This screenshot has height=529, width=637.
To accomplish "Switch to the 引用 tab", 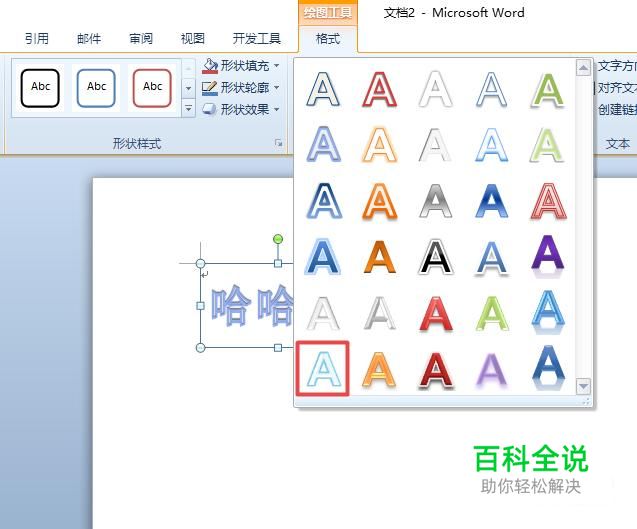I will tap(37, 39).
